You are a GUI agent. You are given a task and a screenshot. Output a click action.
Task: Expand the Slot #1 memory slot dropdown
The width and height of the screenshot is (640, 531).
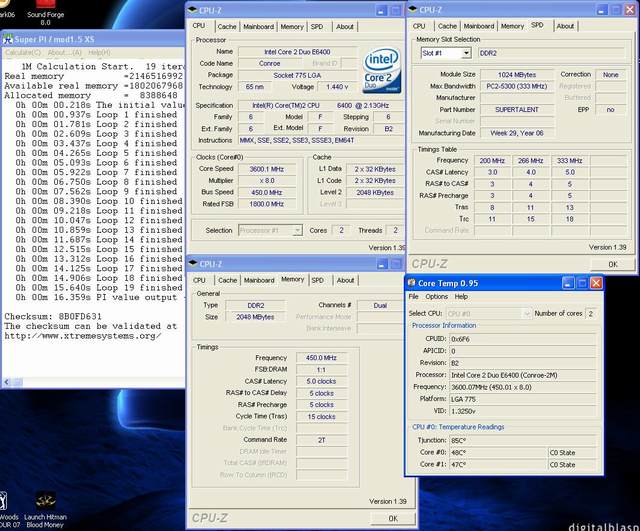point(466,53)
